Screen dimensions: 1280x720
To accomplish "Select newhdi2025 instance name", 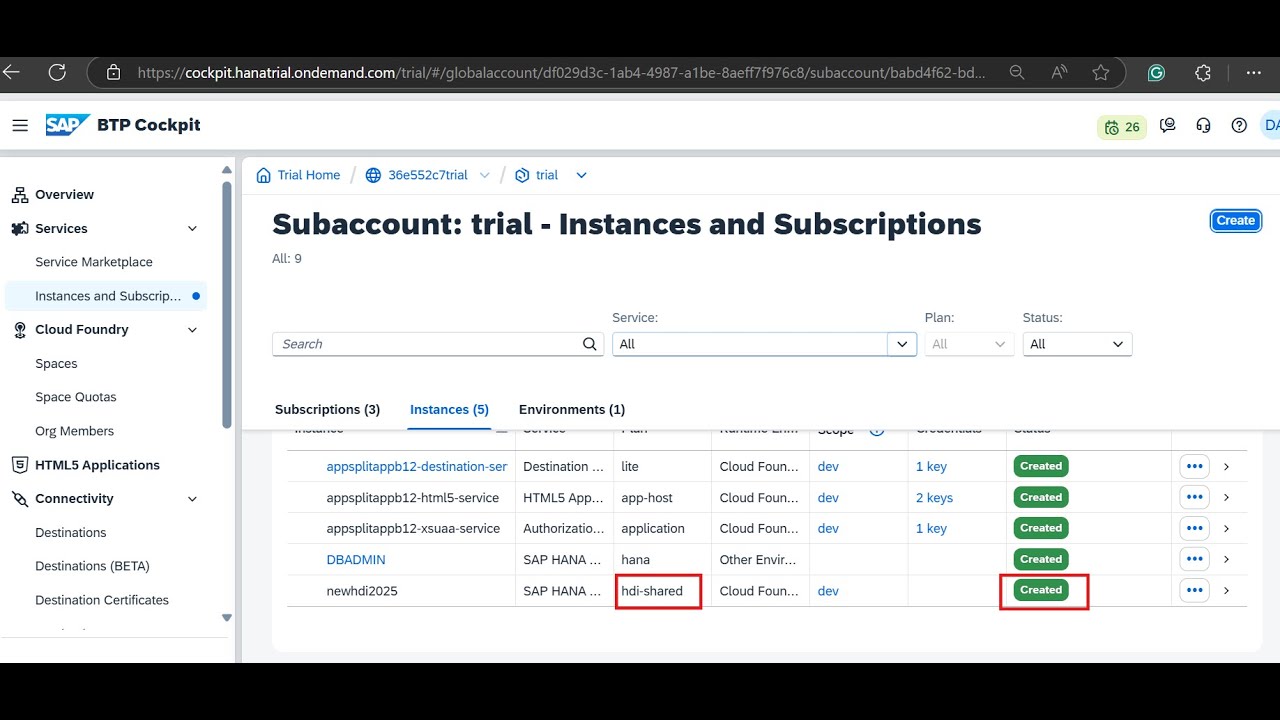I will pos(362,591).
